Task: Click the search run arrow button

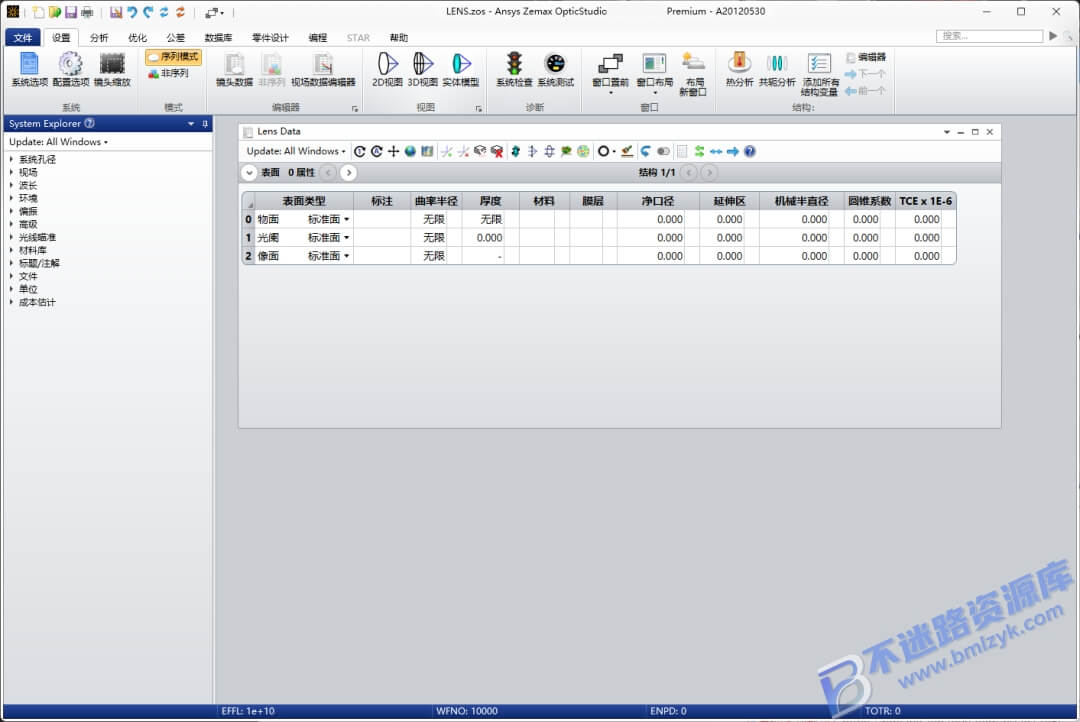Action: [x=1053, y=36]
